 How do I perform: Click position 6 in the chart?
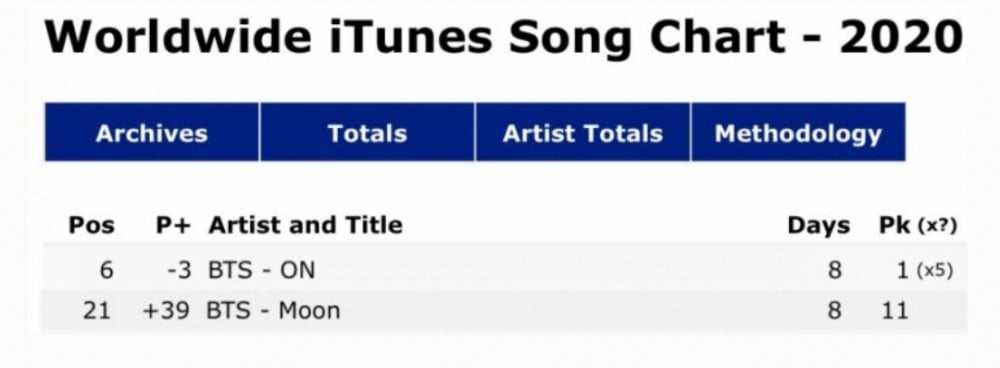pos(107,270)
